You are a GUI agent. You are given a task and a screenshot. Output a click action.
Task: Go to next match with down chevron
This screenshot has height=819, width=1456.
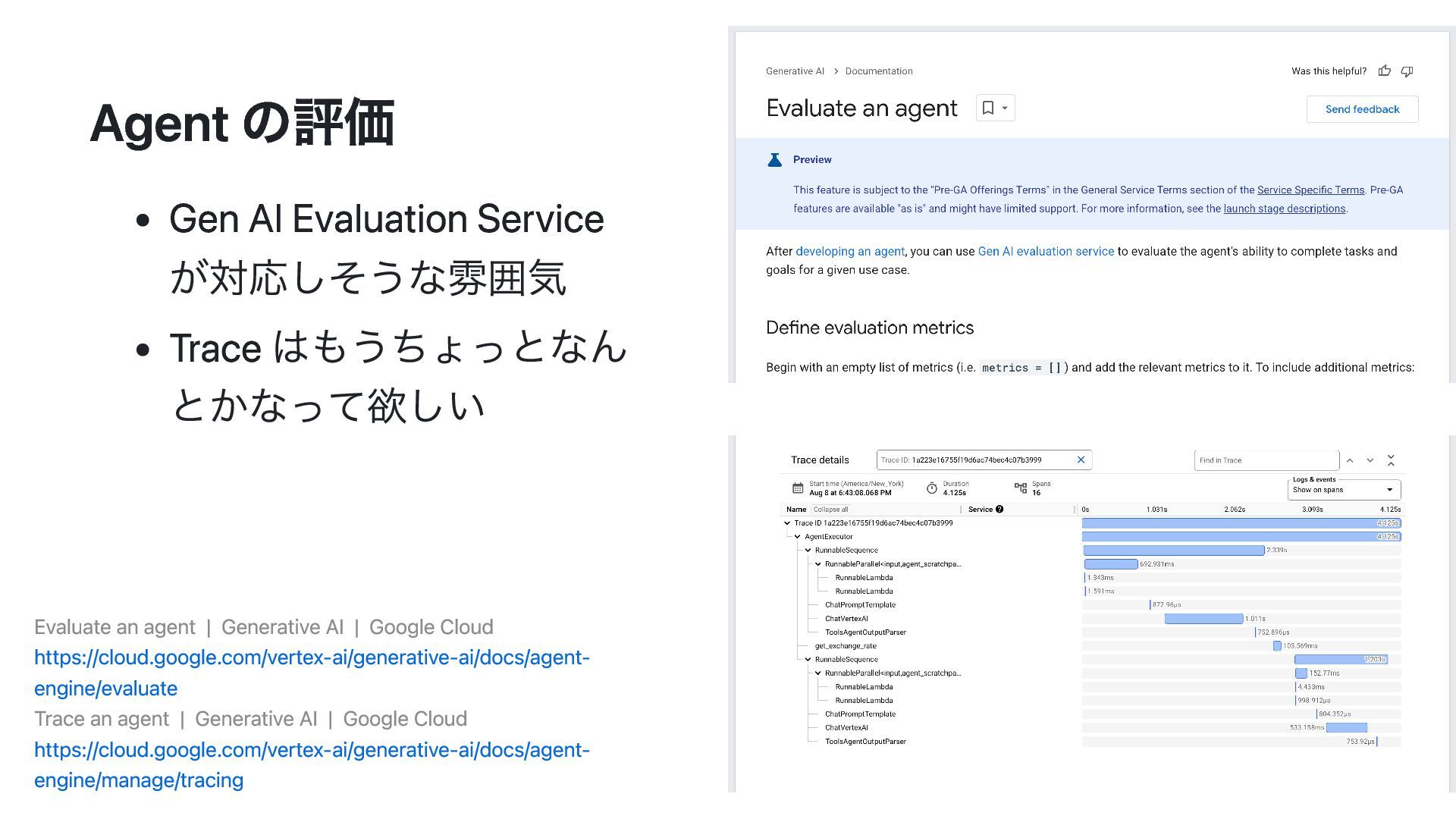(x=1370, y=460)
